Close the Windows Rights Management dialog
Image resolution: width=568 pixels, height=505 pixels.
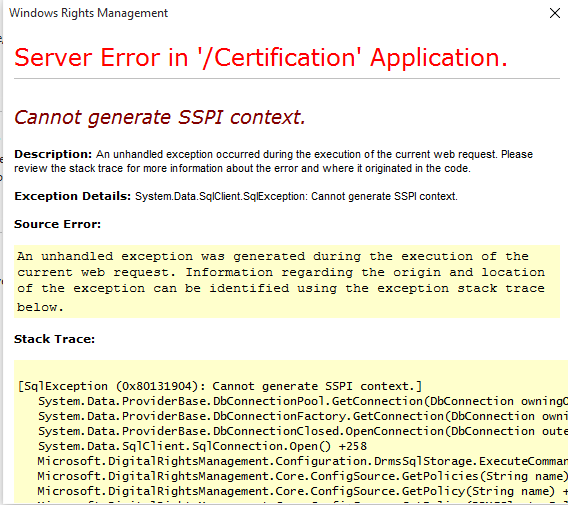(x=555, y=13)
